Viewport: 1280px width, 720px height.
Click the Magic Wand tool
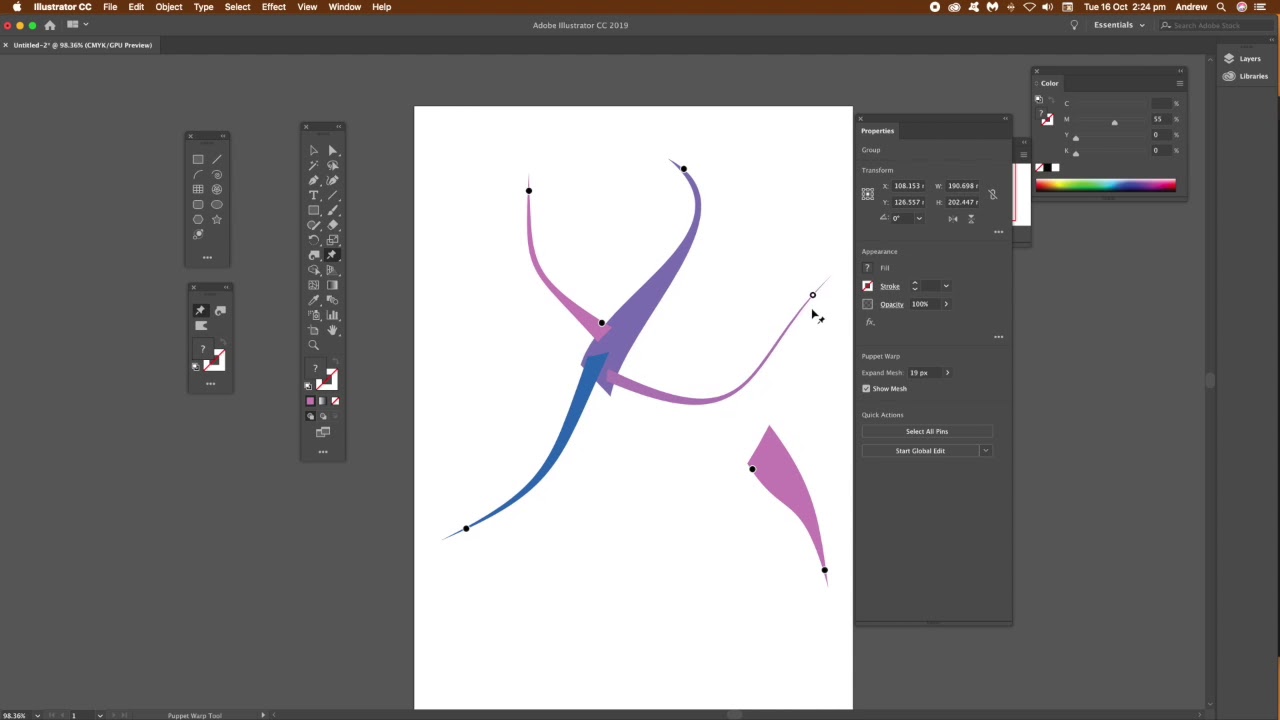pos(313,165)
